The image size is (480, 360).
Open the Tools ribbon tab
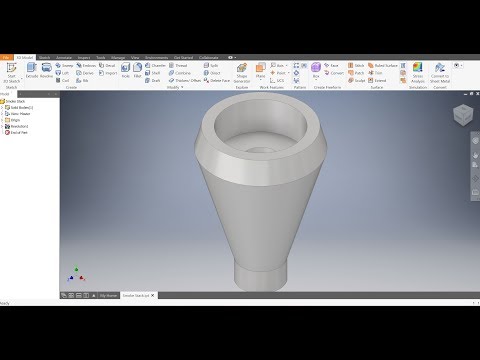(101, 57)
